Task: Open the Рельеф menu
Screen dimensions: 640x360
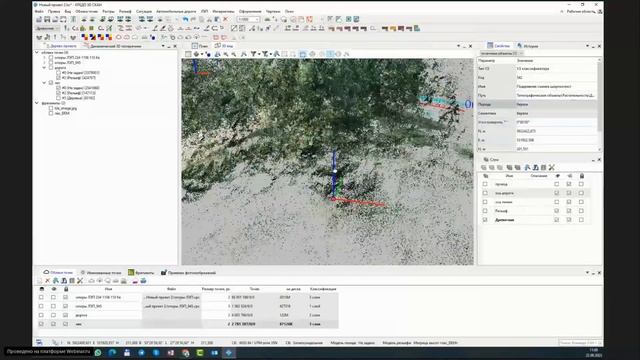Action: [x=125, y=11]
